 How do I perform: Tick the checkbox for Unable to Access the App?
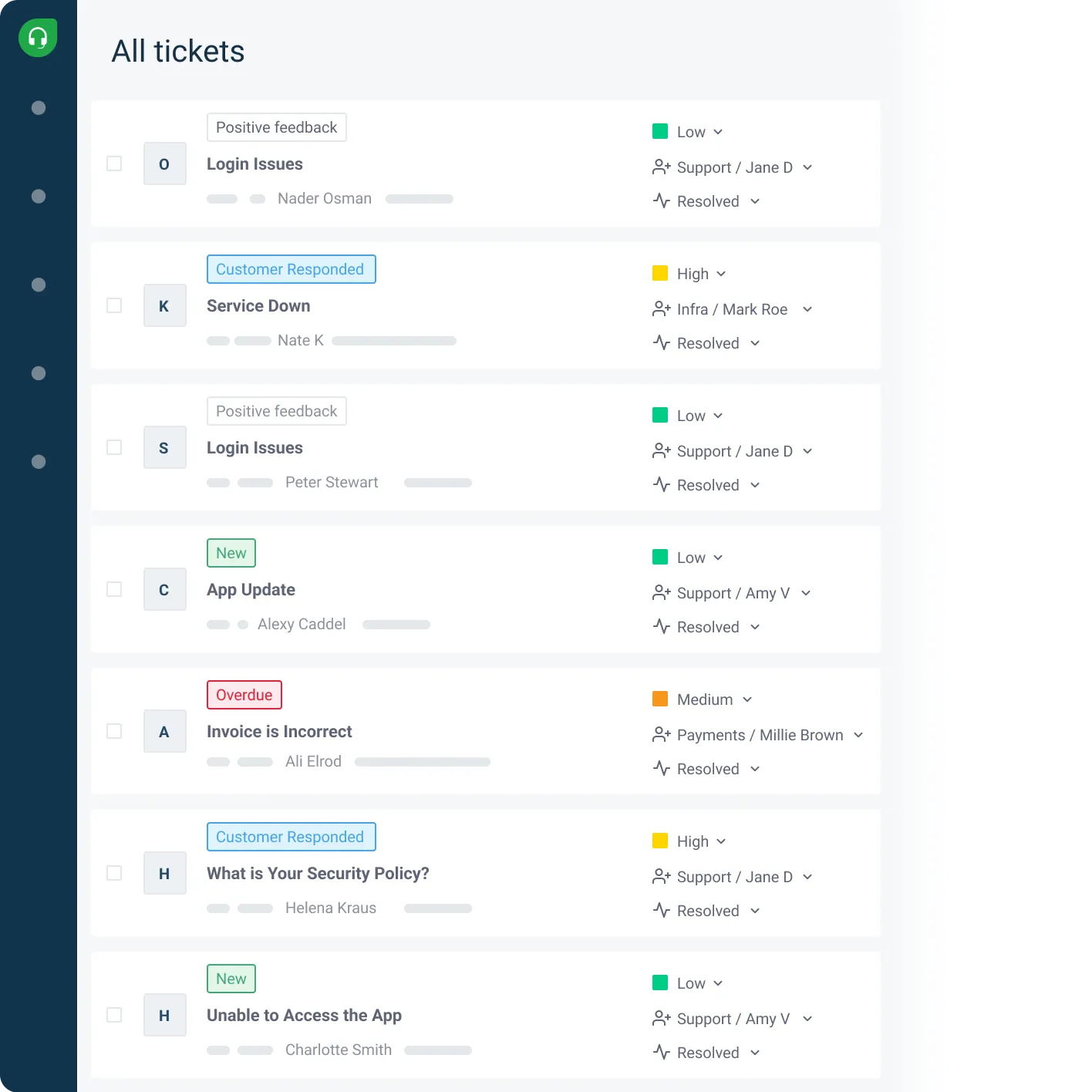(x=114, y=1016)
